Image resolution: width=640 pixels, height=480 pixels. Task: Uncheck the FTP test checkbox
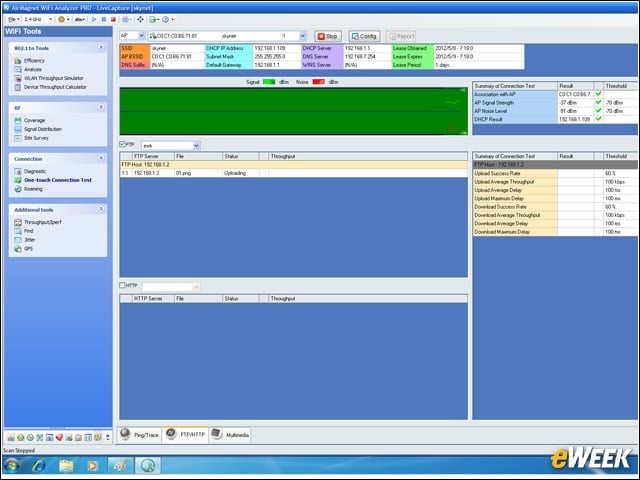coord(122,144)
